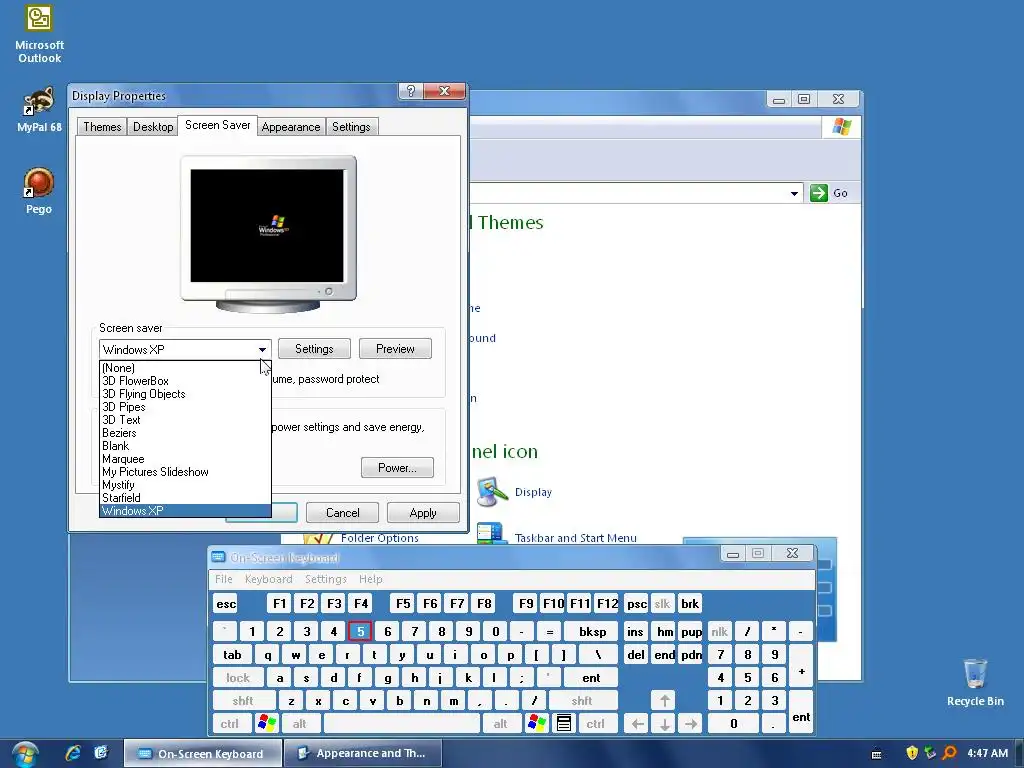1024x768 pixels.
Task: Toggle the left alt key
Action: point(299,724)
